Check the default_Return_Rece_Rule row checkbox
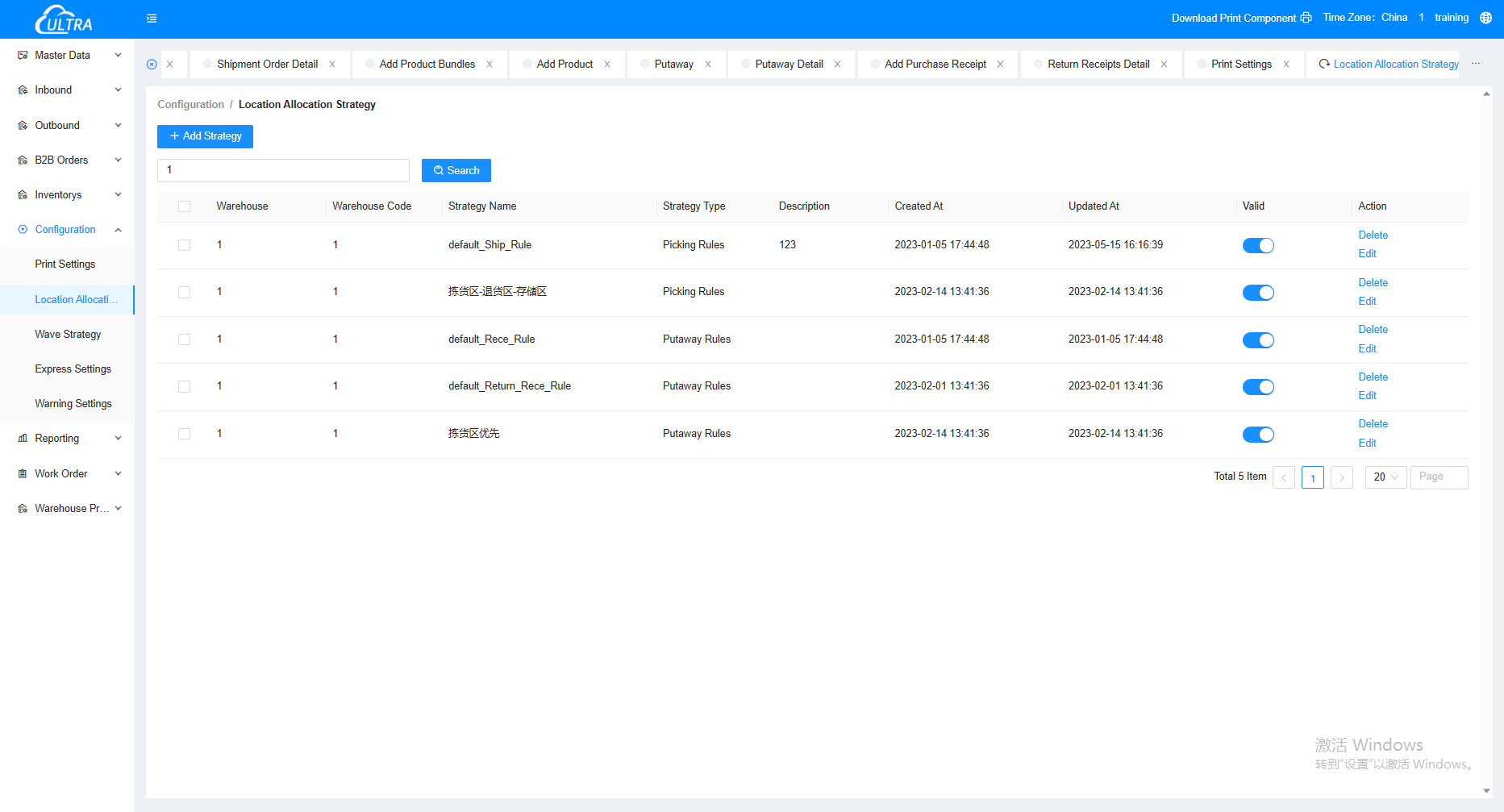This screenshot has height=812, width=1504. [184, 386]
